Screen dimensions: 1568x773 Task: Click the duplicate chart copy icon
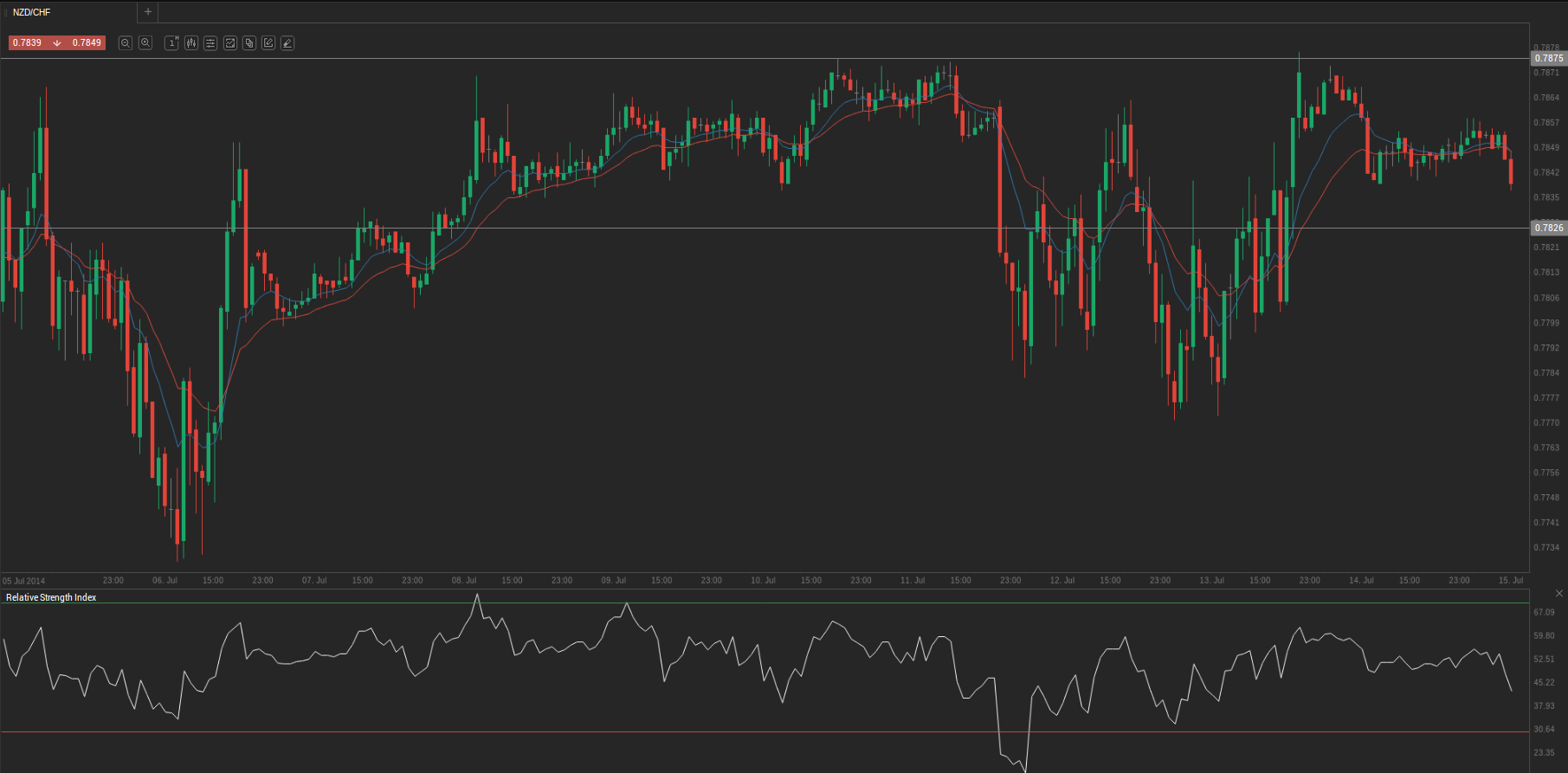[249, 43]
